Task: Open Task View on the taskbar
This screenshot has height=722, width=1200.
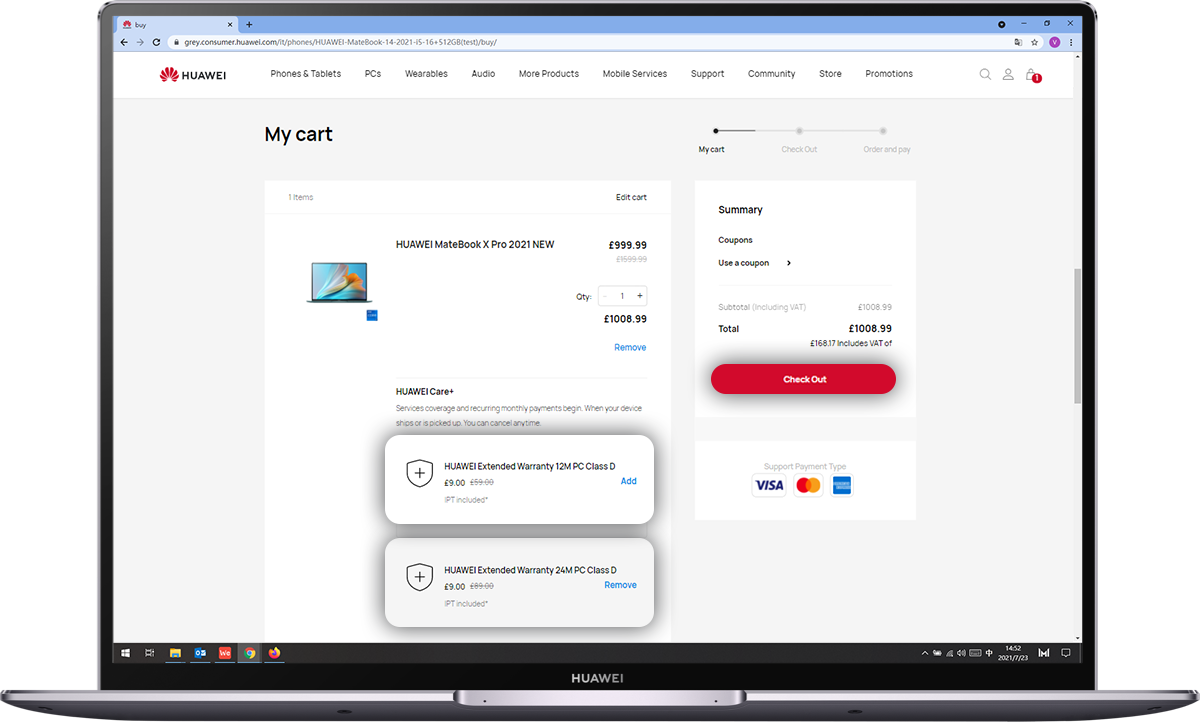Action: click(x=150, y=653)
